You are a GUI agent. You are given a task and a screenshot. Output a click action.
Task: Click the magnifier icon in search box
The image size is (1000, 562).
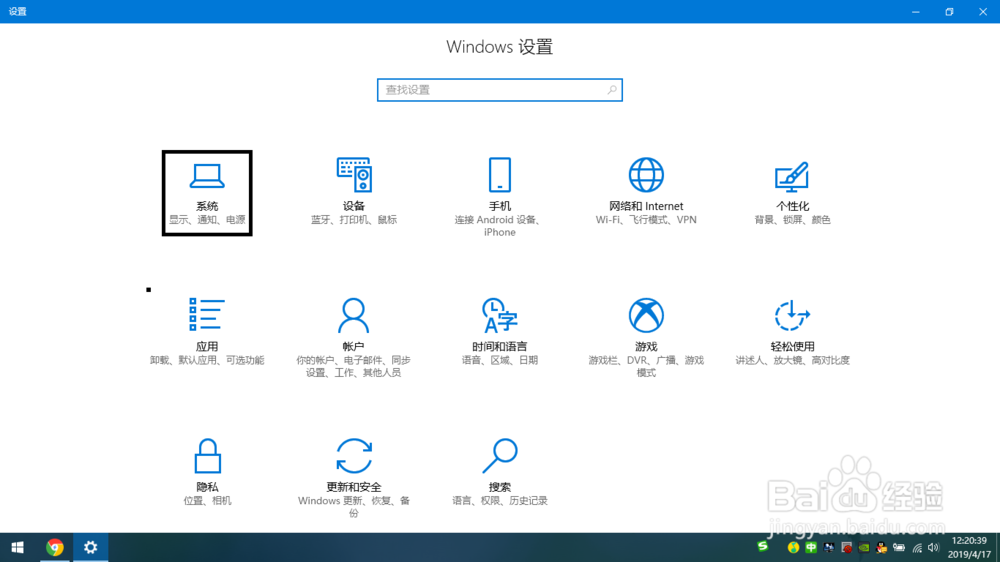[x=612, y=90]
